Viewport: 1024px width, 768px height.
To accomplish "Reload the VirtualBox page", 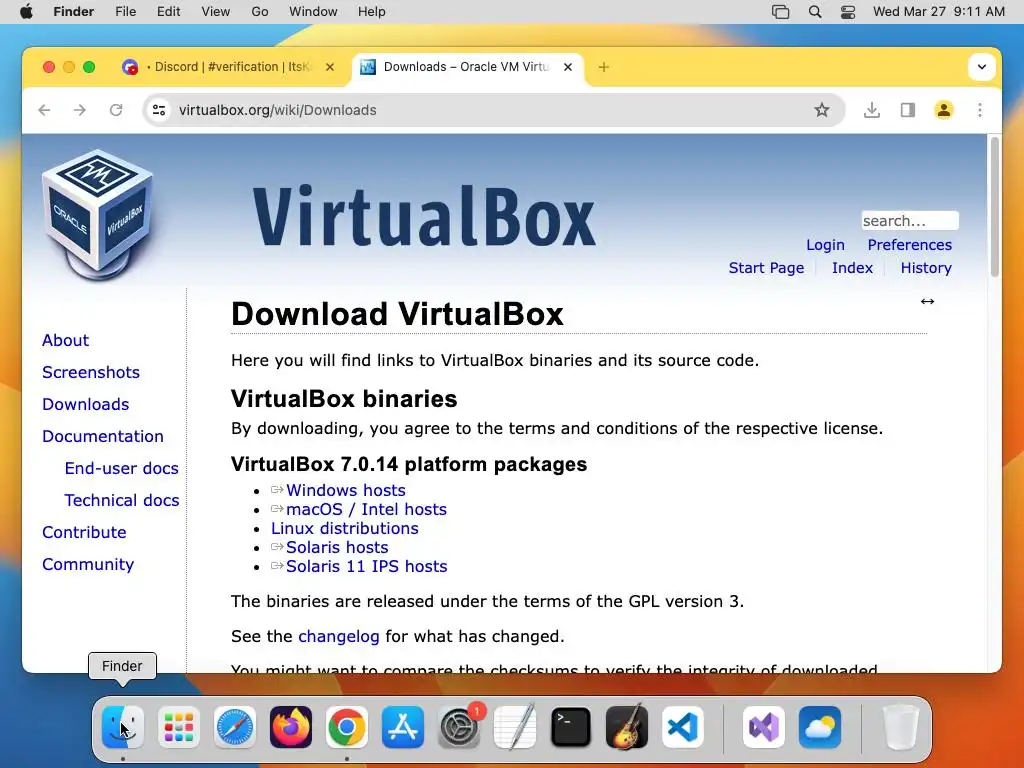I will pos(116,110).
